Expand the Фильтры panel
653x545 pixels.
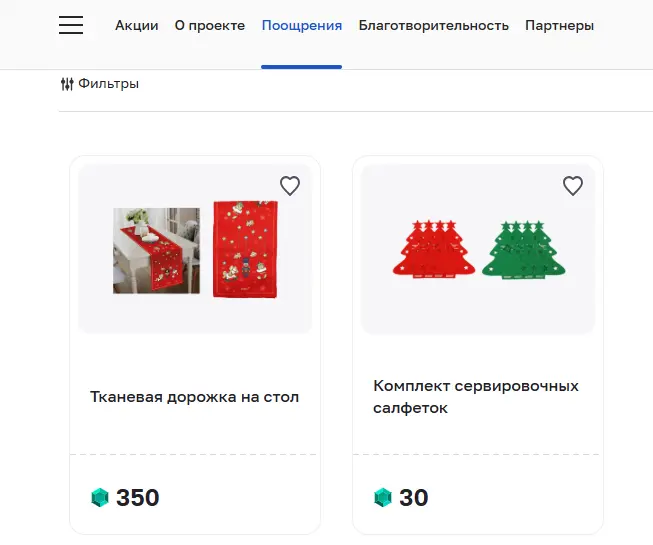coord(100,84)
